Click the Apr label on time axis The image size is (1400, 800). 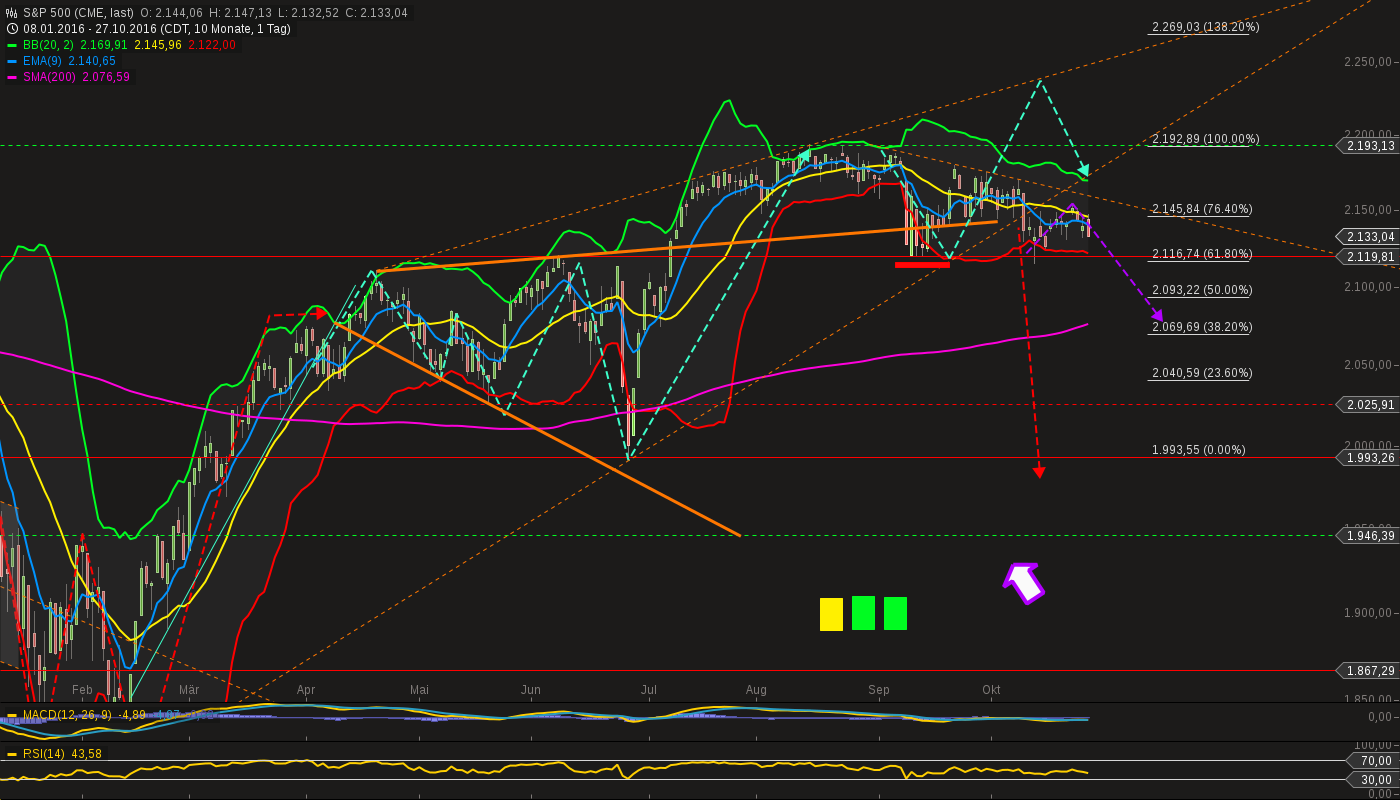tap(306, 690)
